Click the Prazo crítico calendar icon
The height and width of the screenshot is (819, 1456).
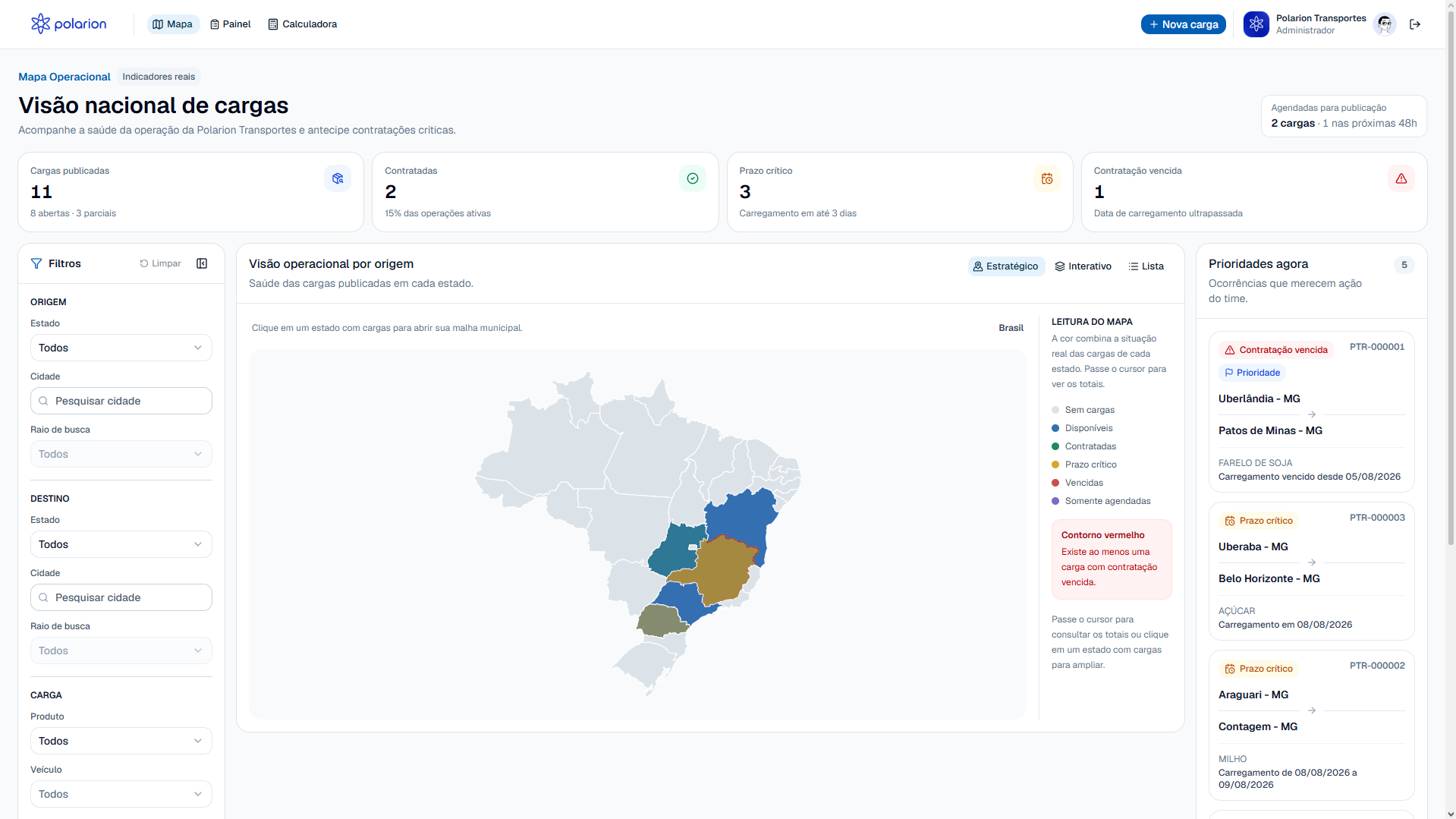point(1047,178)
